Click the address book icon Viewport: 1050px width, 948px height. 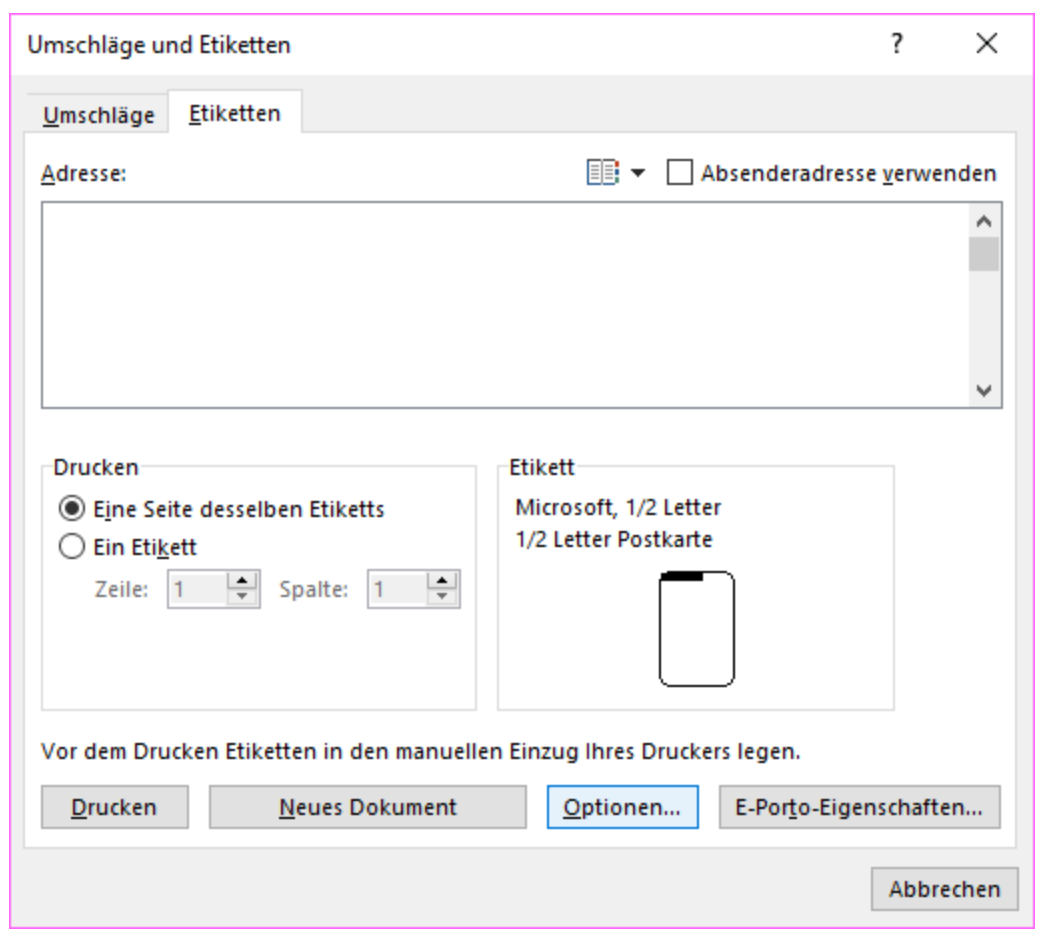click(603, 173)
